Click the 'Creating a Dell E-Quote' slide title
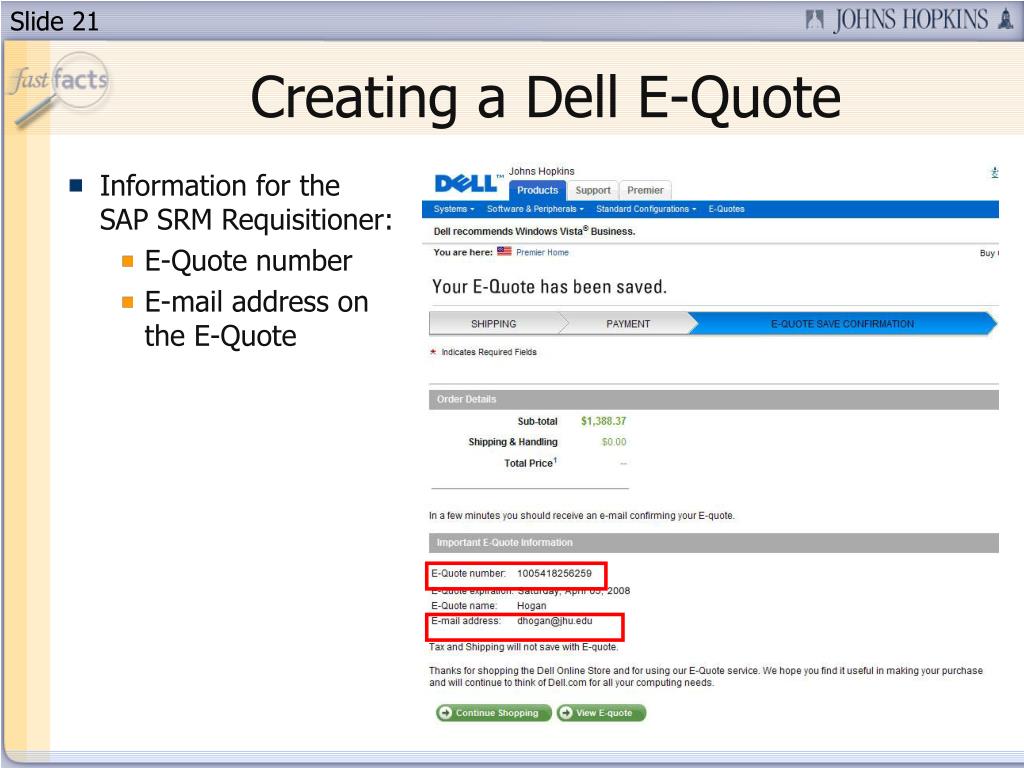 (x=545, y=97)
